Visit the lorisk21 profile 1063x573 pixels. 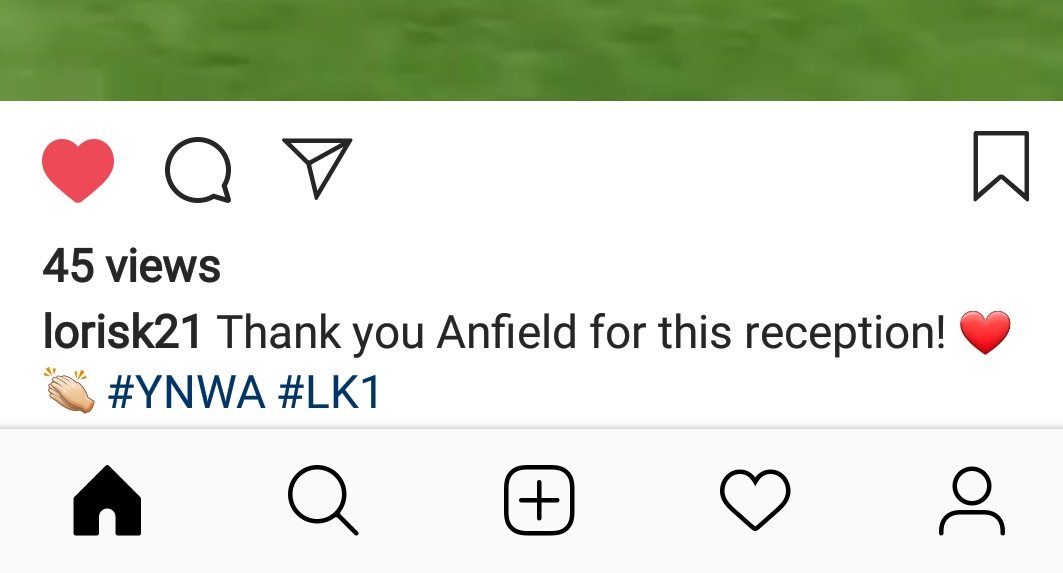point(122,332)
